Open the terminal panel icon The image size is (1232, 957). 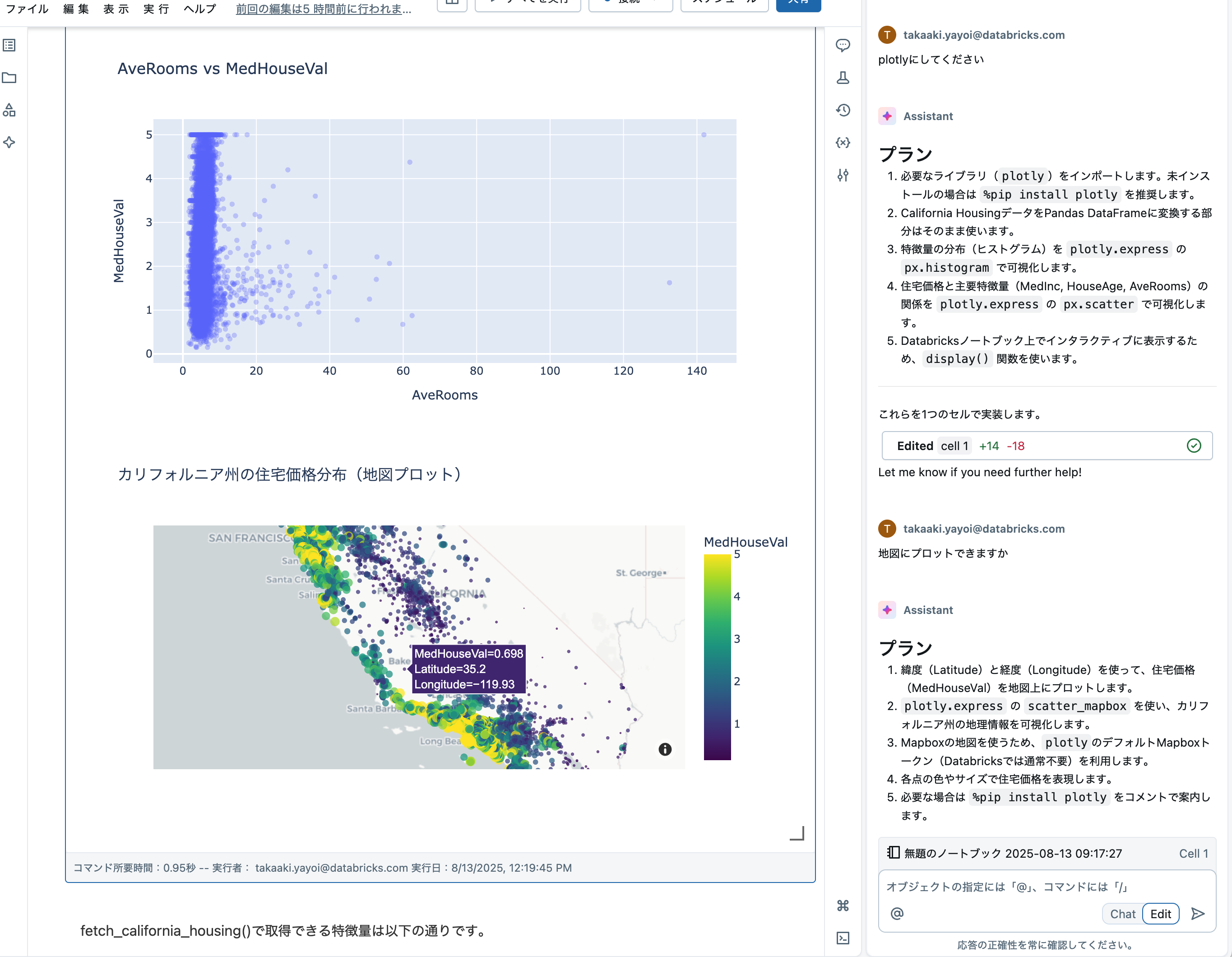pos(843,938)
